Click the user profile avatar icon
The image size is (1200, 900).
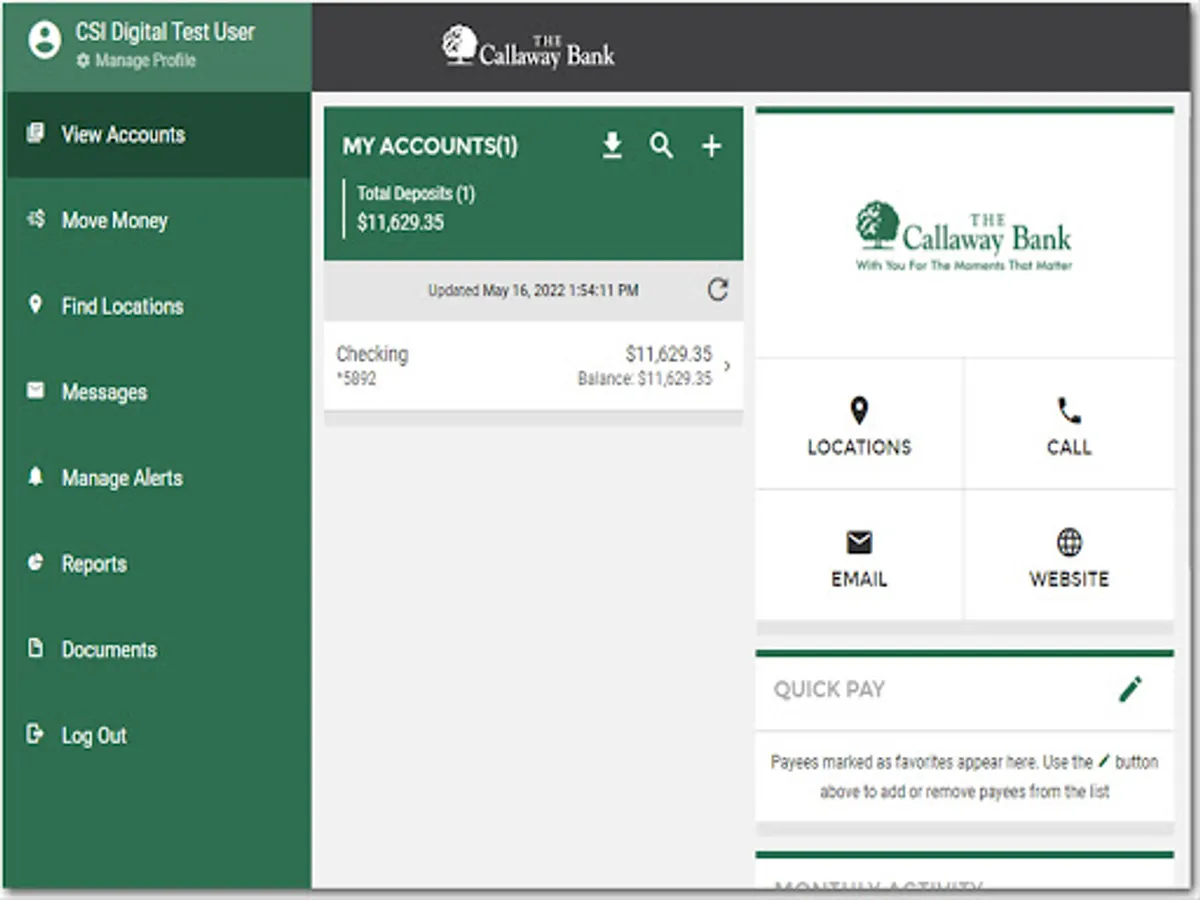(44, 41)
